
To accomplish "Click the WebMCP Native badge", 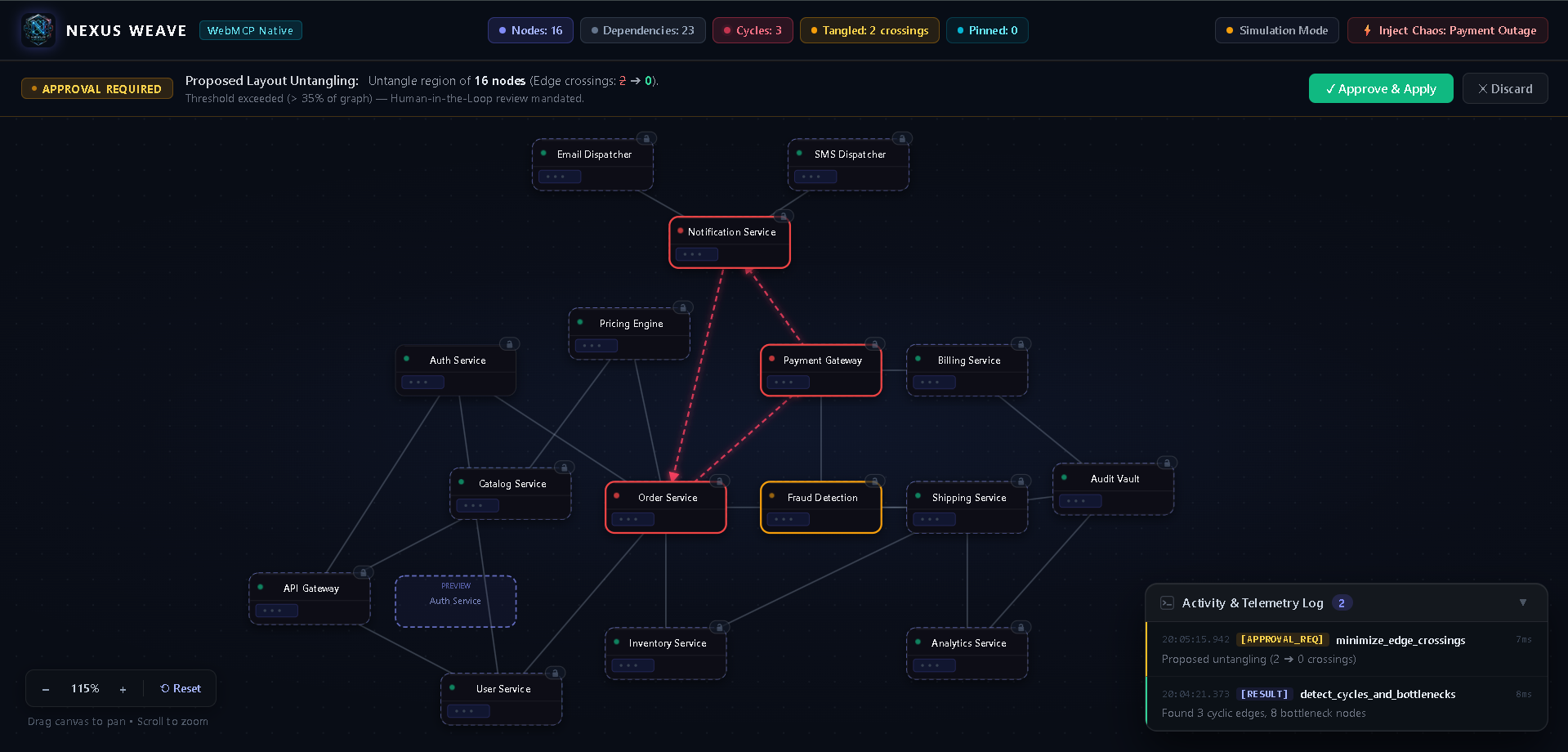I will (x=251, y=30).
